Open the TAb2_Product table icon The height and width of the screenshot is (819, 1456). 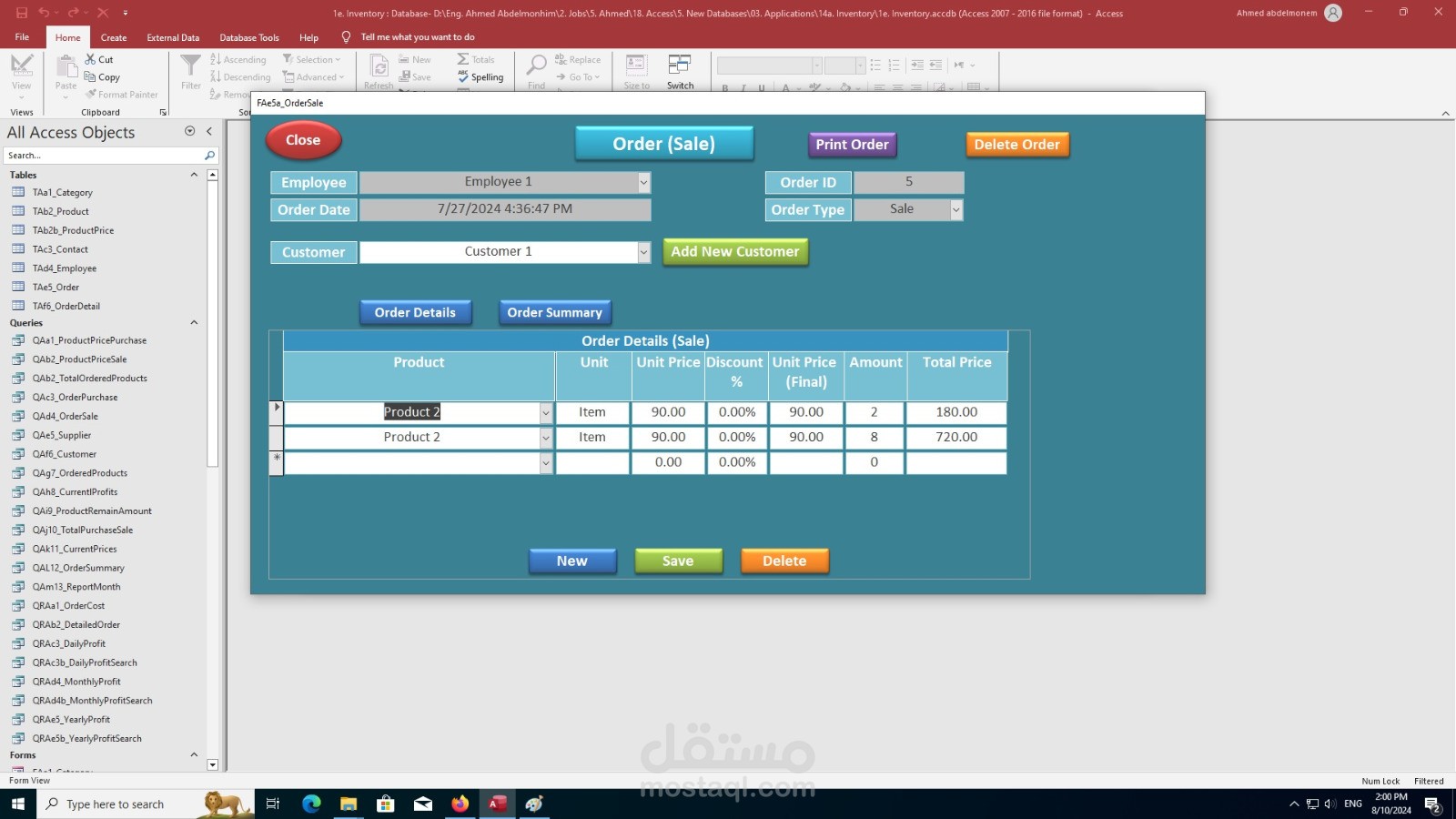coord(17,211)
